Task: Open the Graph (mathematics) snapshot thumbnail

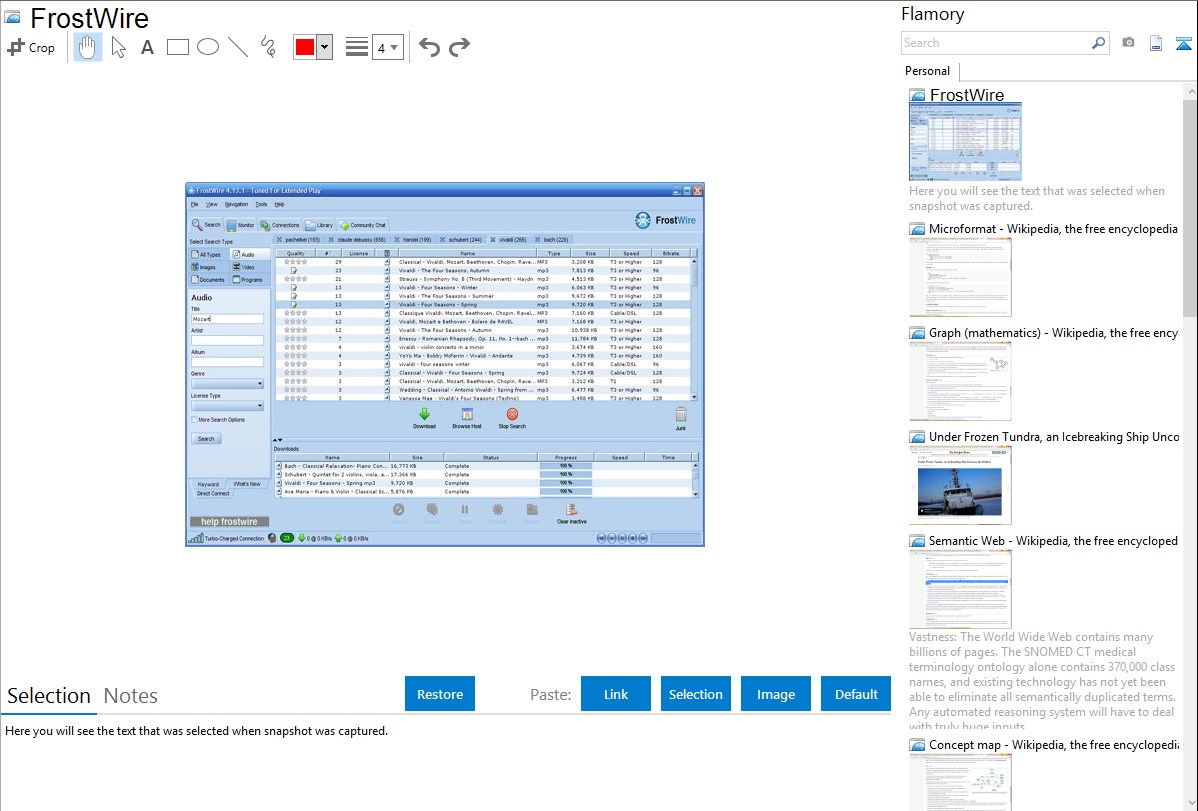Action: coord(960,381)
